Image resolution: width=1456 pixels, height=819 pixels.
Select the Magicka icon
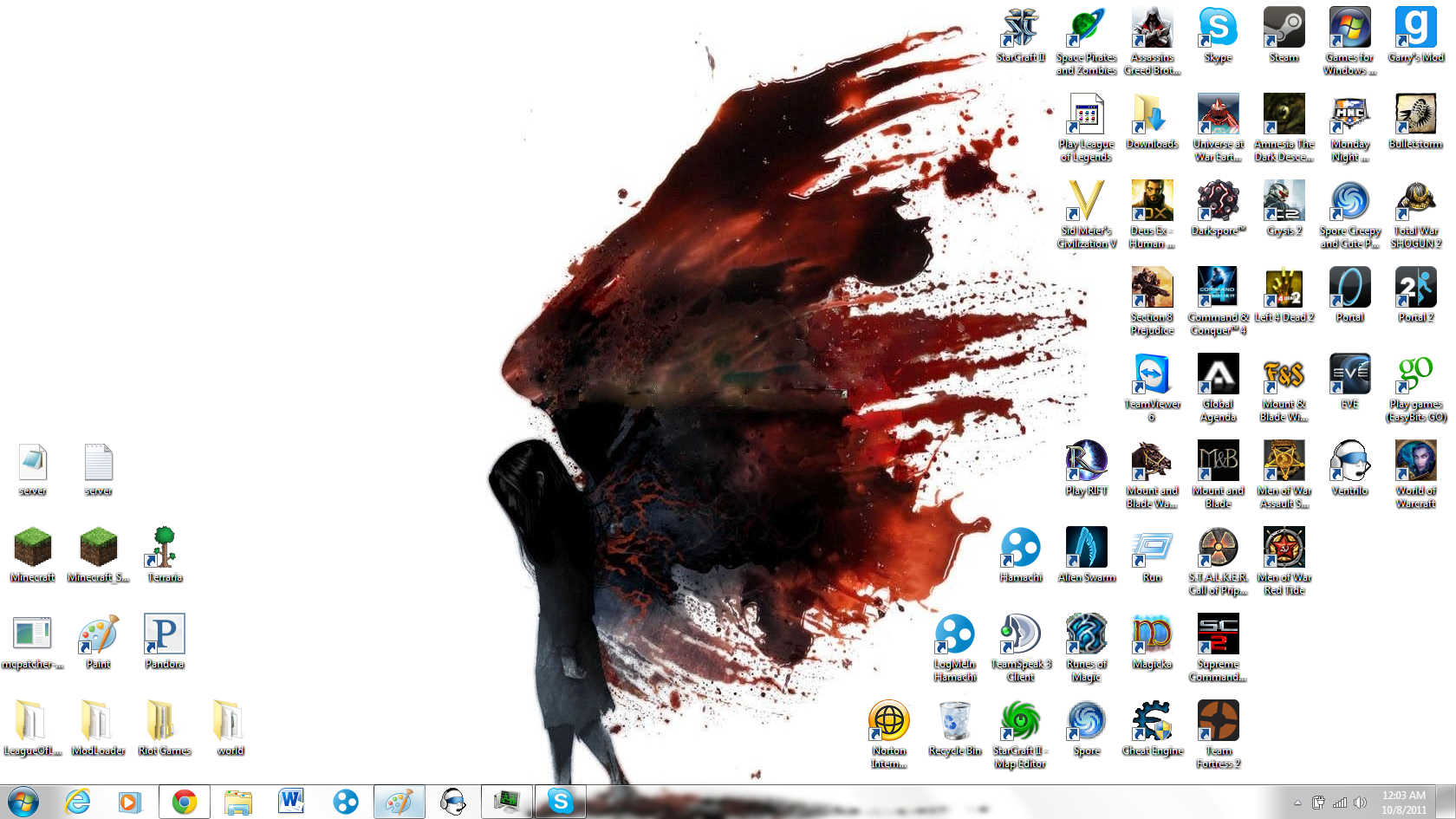1152,642
